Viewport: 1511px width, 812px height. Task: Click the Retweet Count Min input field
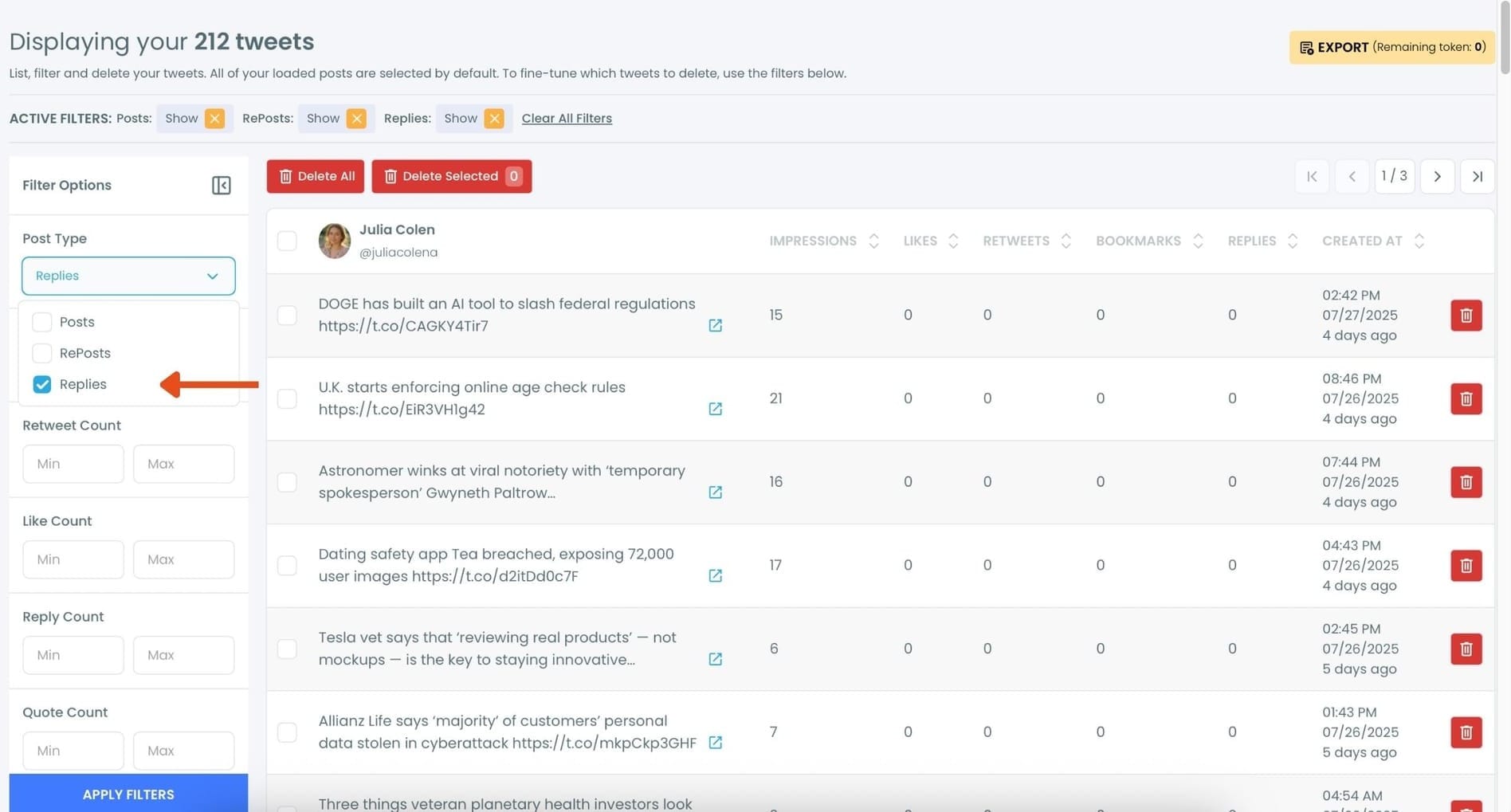point(73,464)
